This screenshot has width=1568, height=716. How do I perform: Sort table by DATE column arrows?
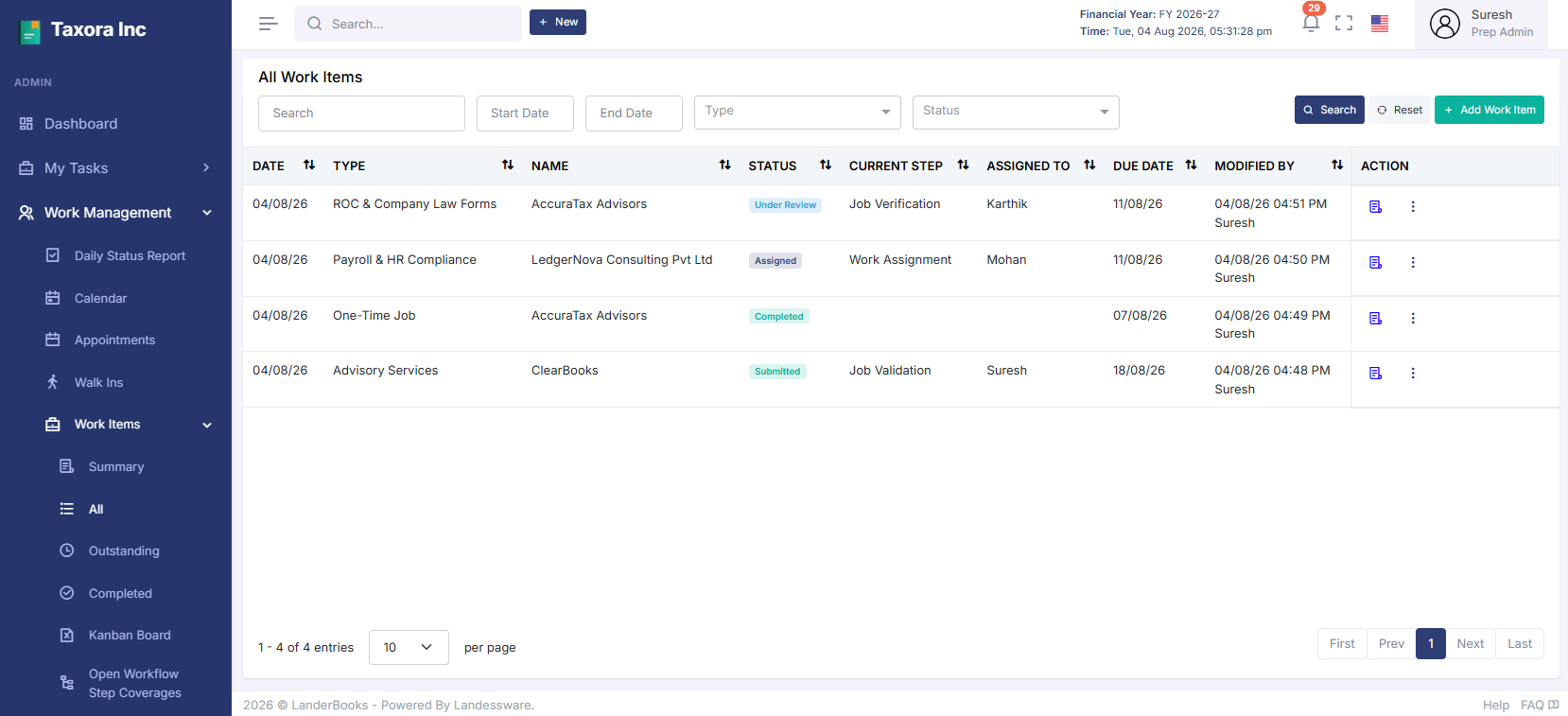pyautogui.click(x=309, y=165)
